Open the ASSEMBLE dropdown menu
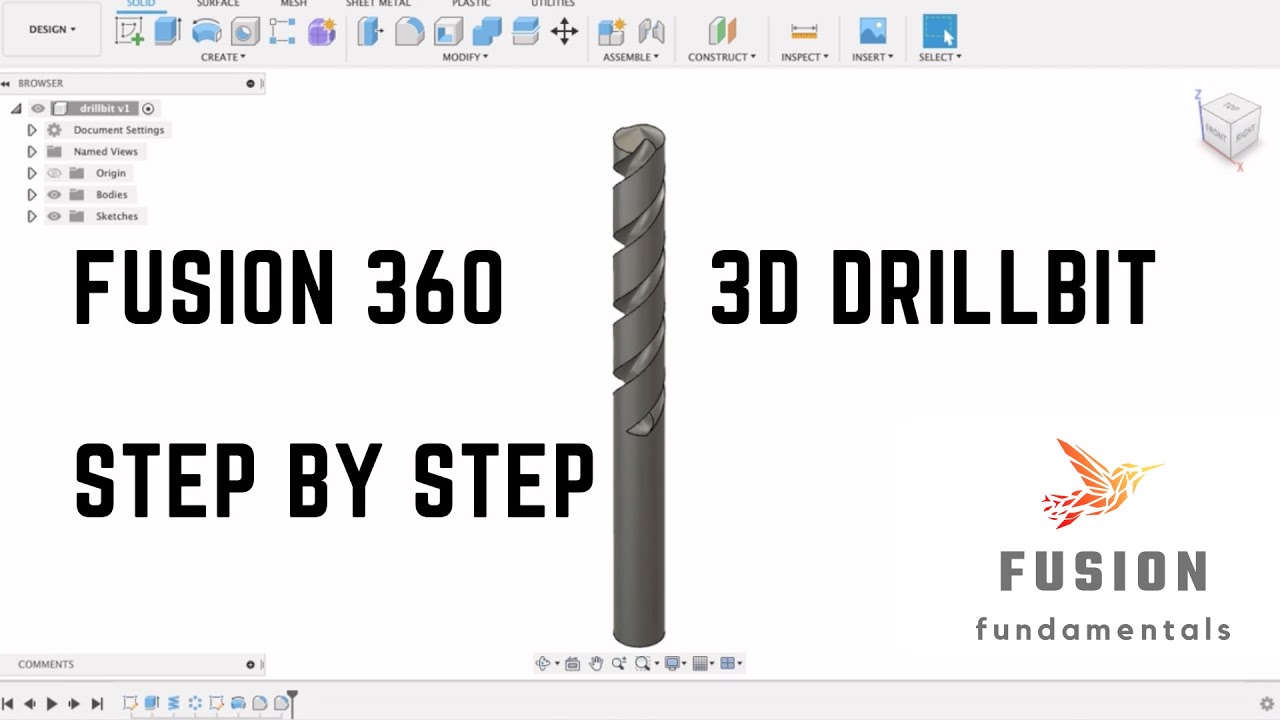Screen dimensions: 1280x720 point(631,57)
